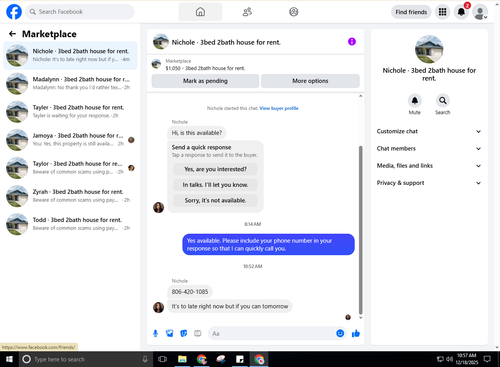Click the Find friends button

click(411, 12)
